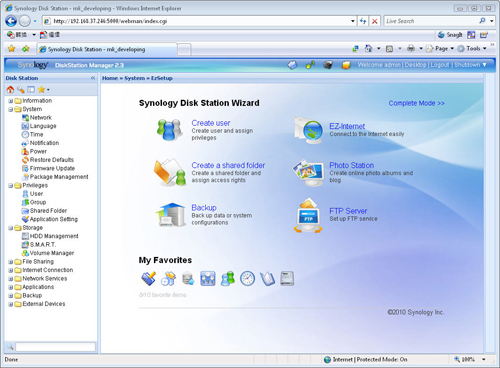Viewport: 500px width, 368px height.
Task: Expand the Information tree node
Action: click(10, 101)
